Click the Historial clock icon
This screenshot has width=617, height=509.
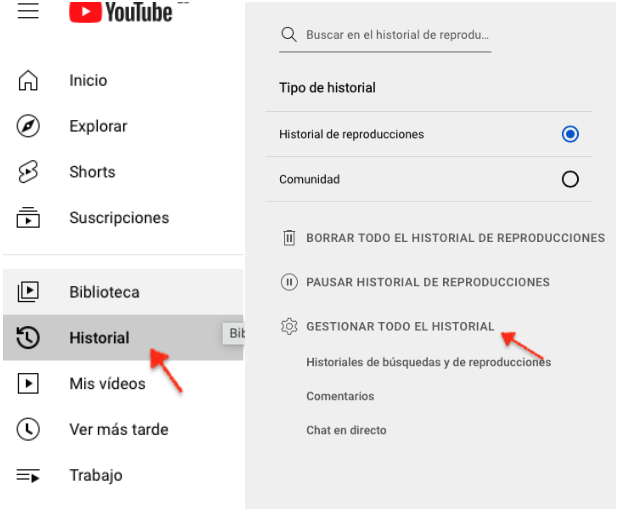28,337
